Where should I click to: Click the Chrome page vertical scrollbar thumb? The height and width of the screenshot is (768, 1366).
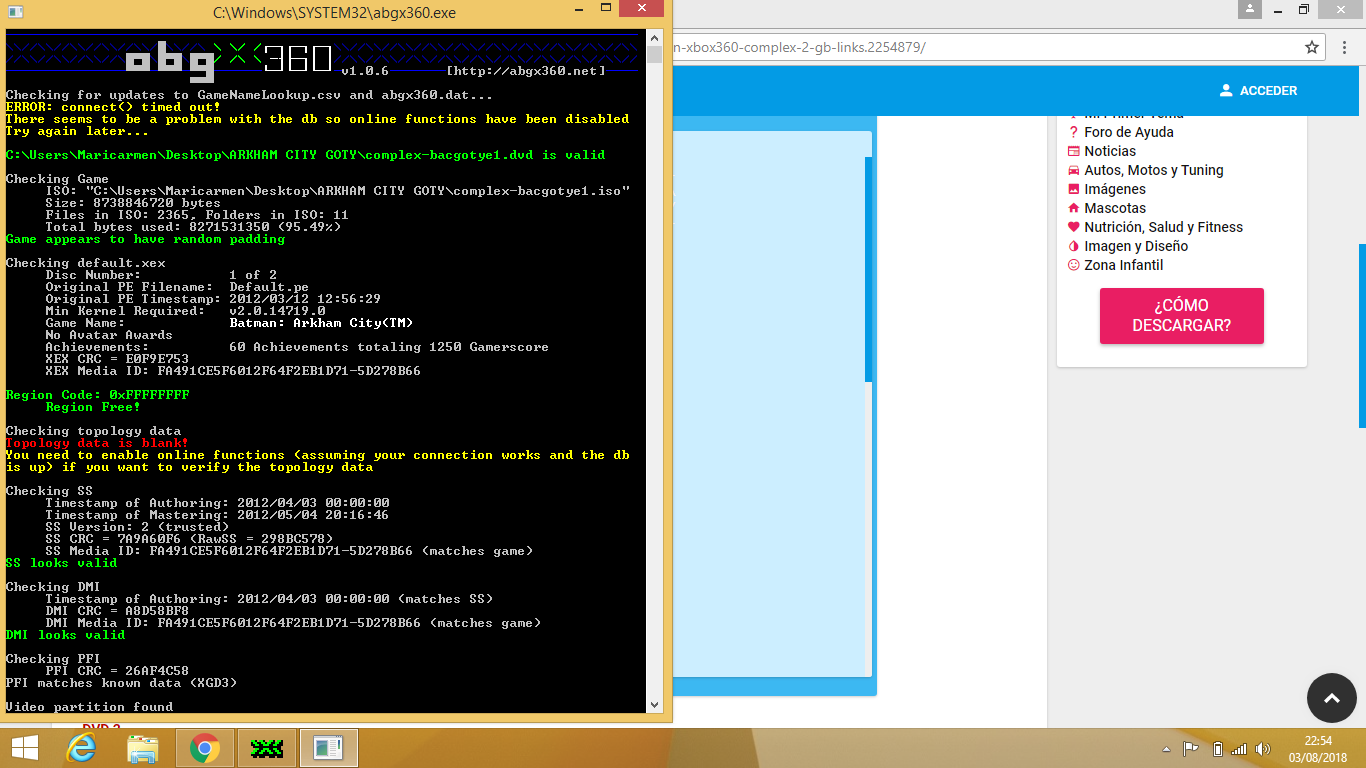coord(1362,335)
